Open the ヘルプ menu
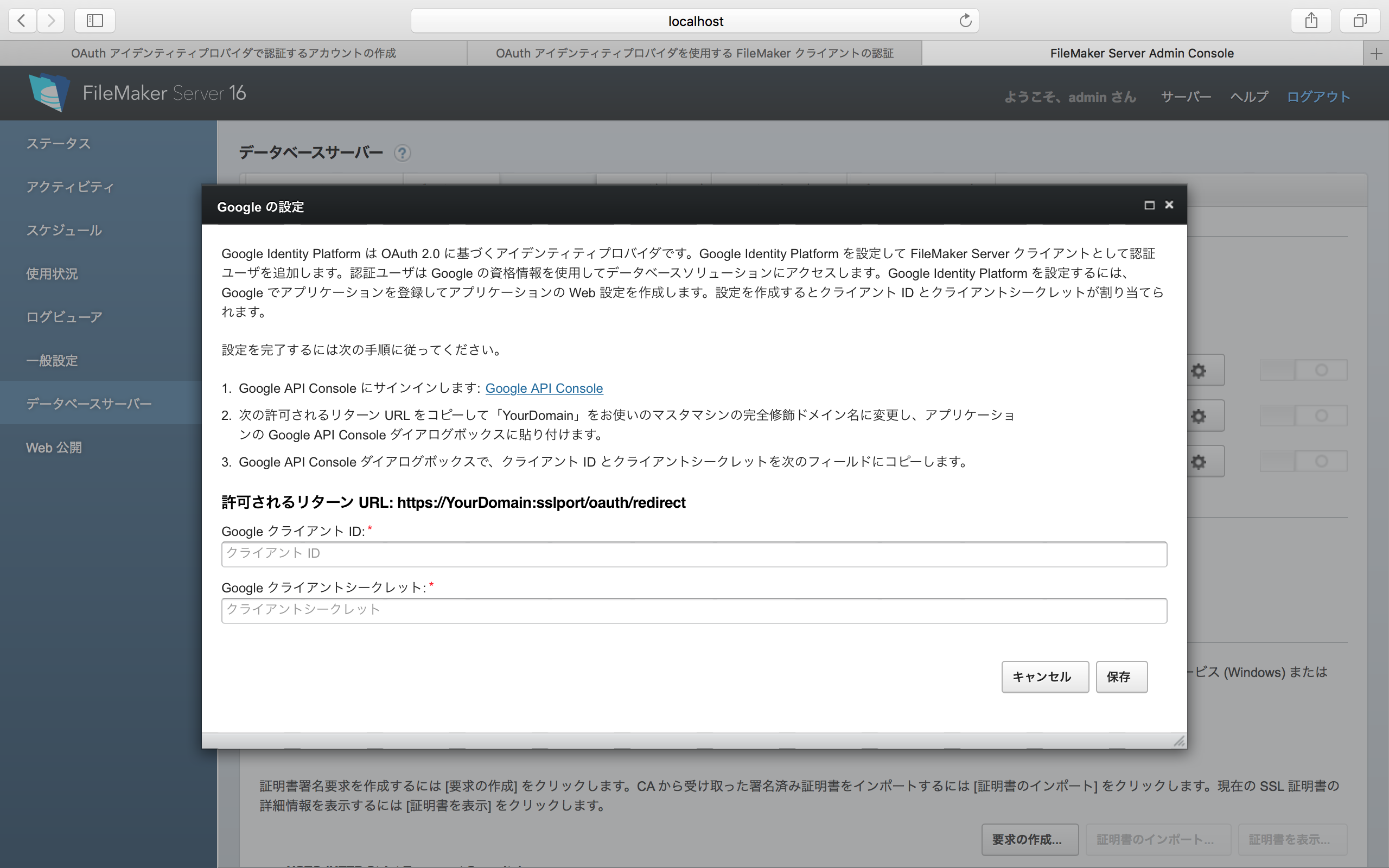Viewport: 1389px width, 868px height. pos(1249,97)
